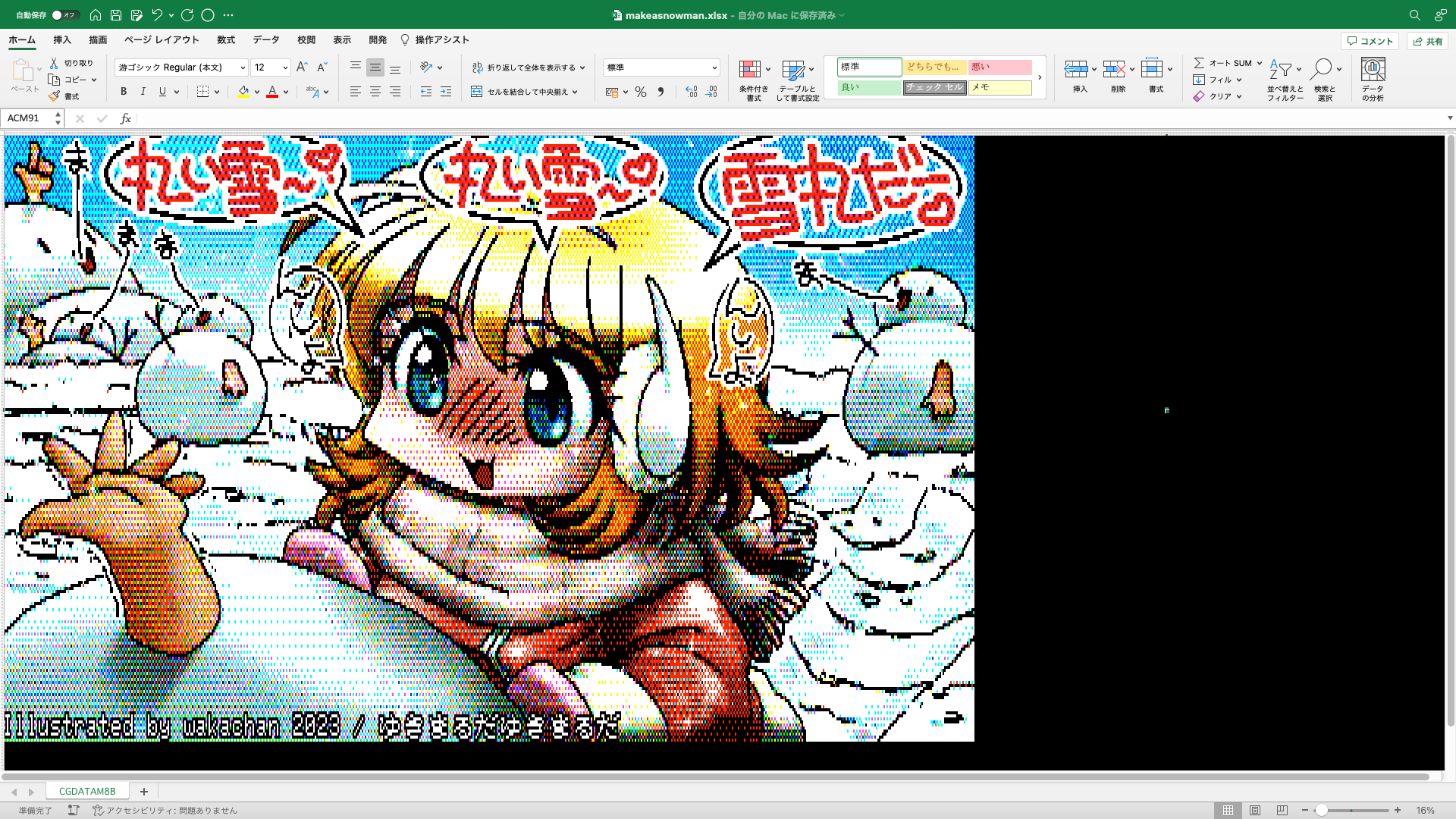Toggle align text right

point(395,92)
